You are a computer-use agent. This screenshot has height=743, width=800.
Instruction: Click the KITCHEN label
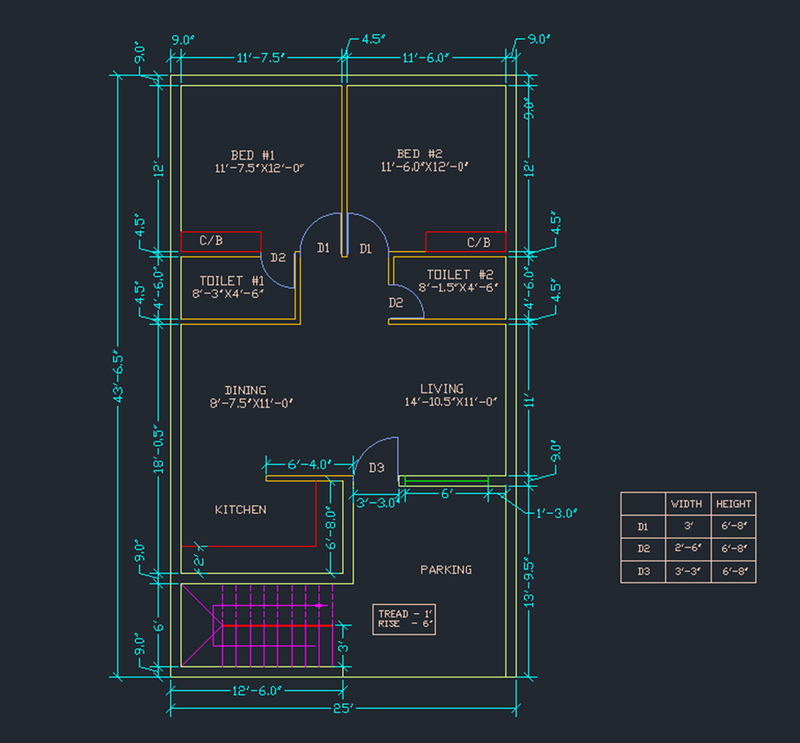click(x=240, y=510)
